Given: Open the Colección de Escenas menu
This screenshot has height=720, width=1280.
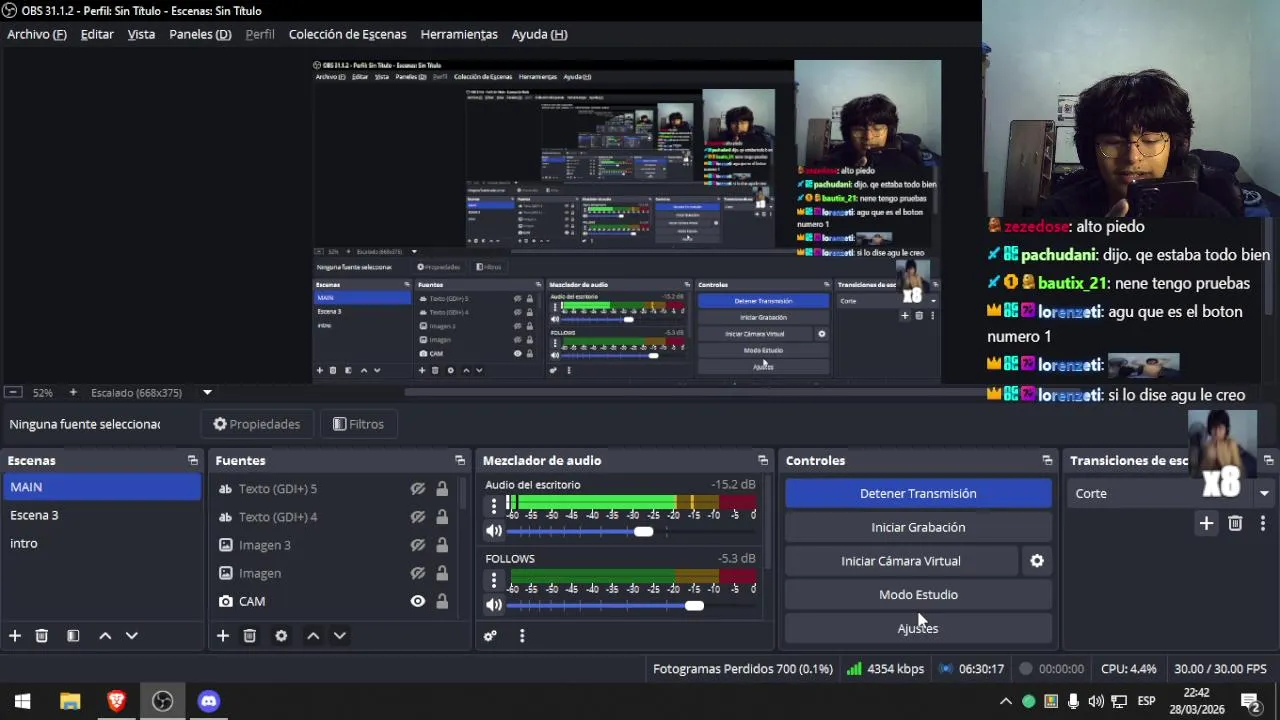Looking at the screenshot, I should pos(347,34).
